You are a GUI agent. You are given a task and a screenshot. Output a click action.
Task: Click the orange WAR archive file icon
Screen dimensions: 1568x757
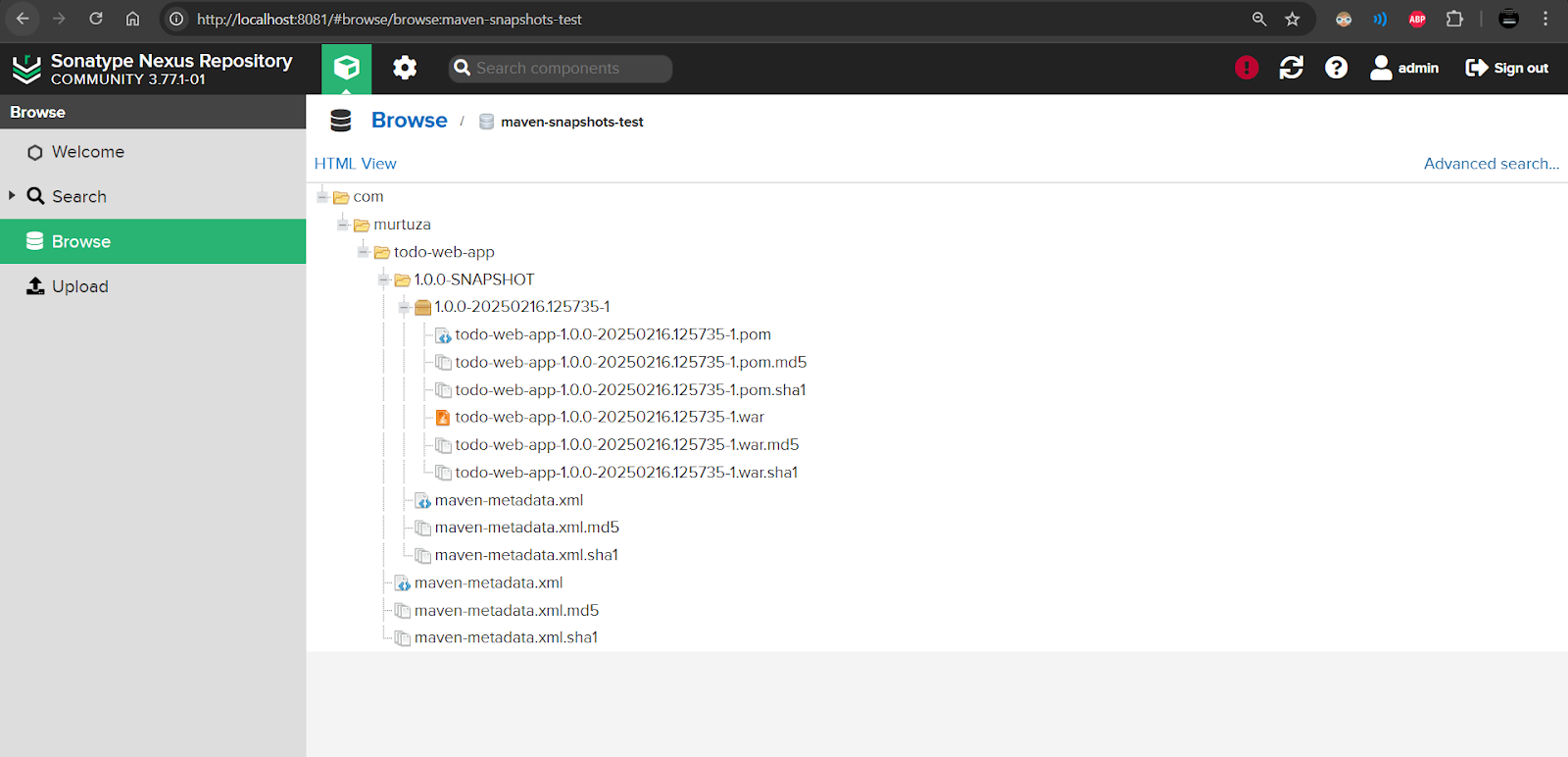443,418
